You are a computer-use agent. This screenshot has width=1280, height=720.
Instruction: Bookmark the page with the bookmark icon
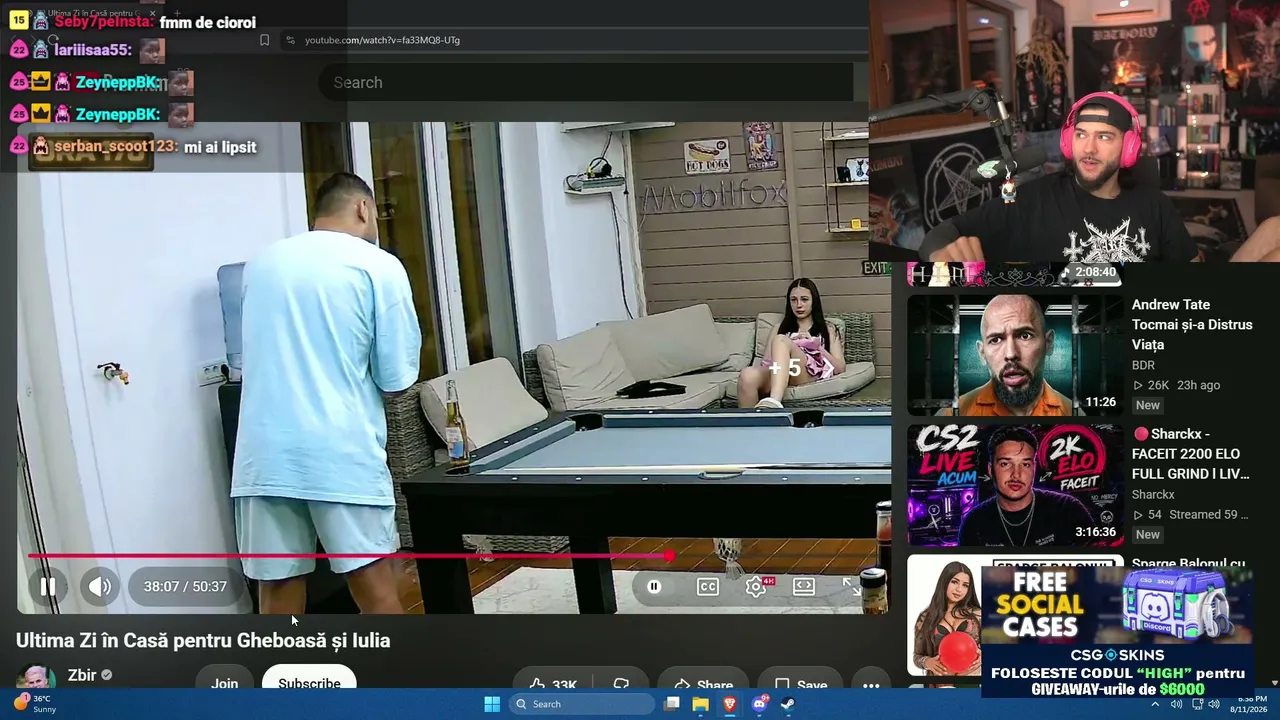(264, 40)
